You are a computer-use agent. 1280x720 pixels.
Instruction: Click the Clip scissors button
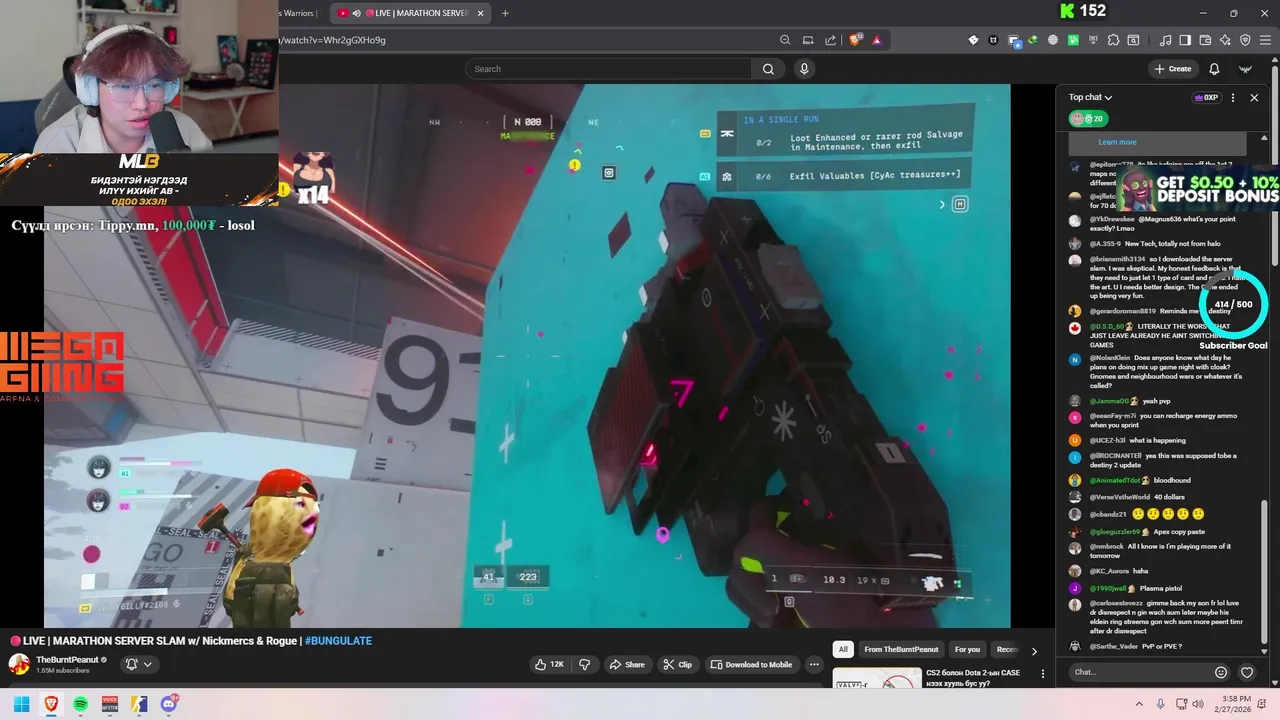[677, 664]
